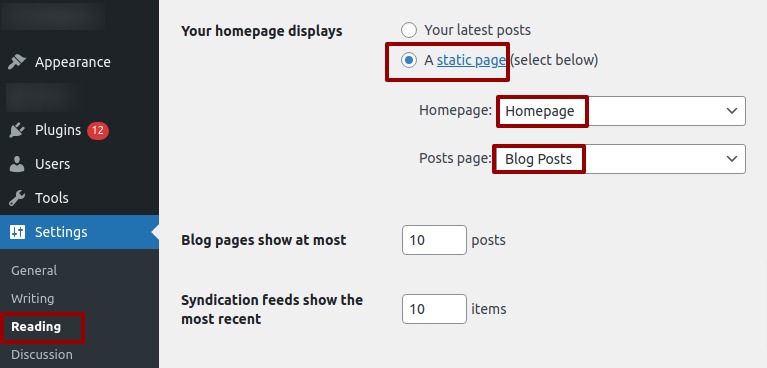This screenshot has width=767, height=368.
Task: Click the Posts page dropdown chevron arrow
Action: (x=732, y=159)
